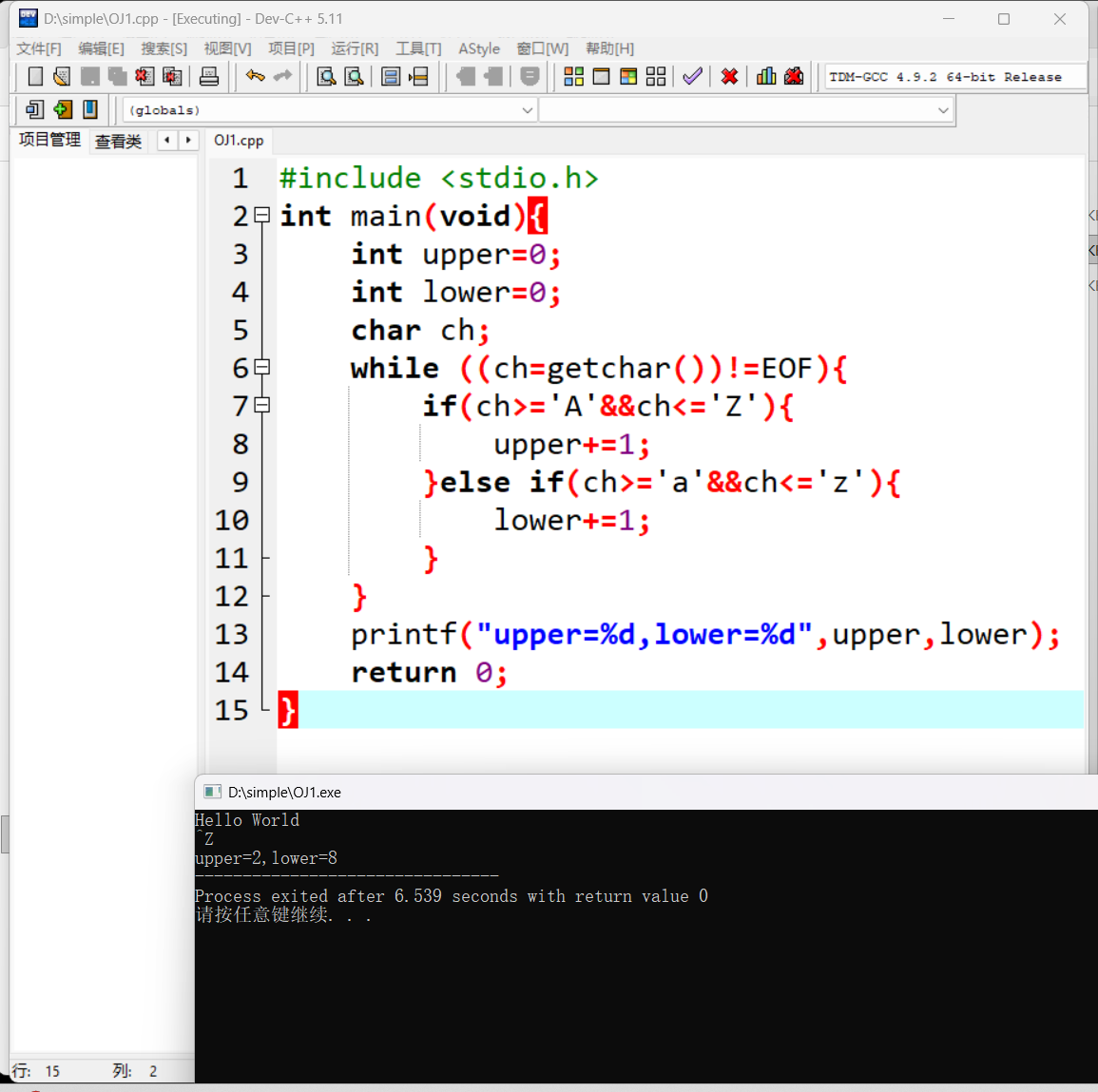Click the green plus Toggle bookmark icon
The image size is (1098, 1092).
pos(63,109)
